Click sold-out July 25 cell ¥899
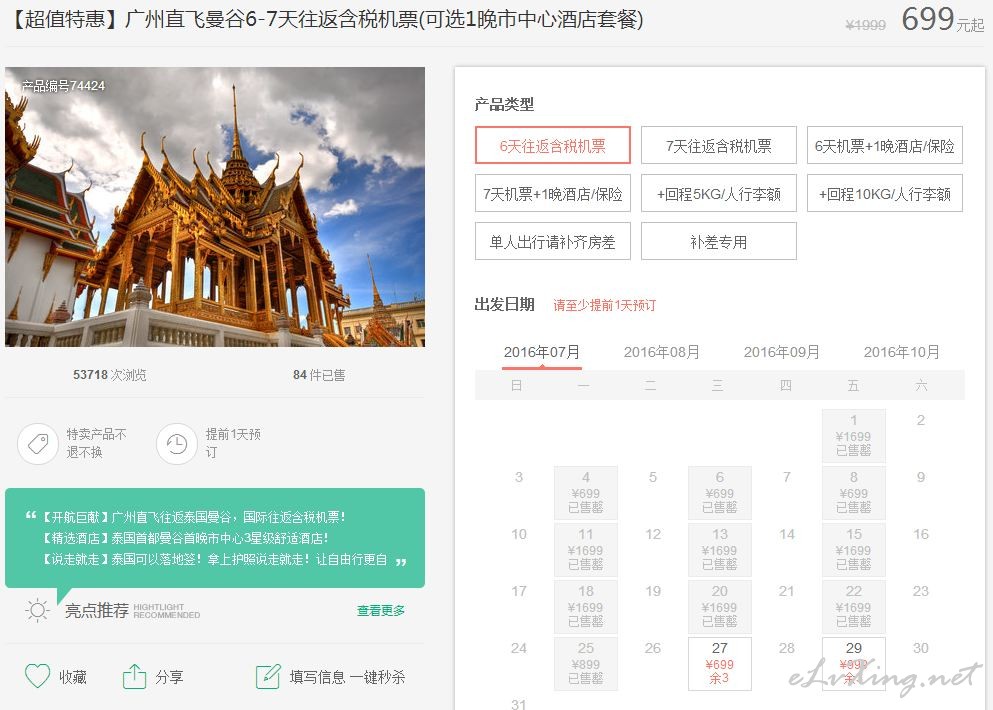993x710 pixels. pos(586,663)
